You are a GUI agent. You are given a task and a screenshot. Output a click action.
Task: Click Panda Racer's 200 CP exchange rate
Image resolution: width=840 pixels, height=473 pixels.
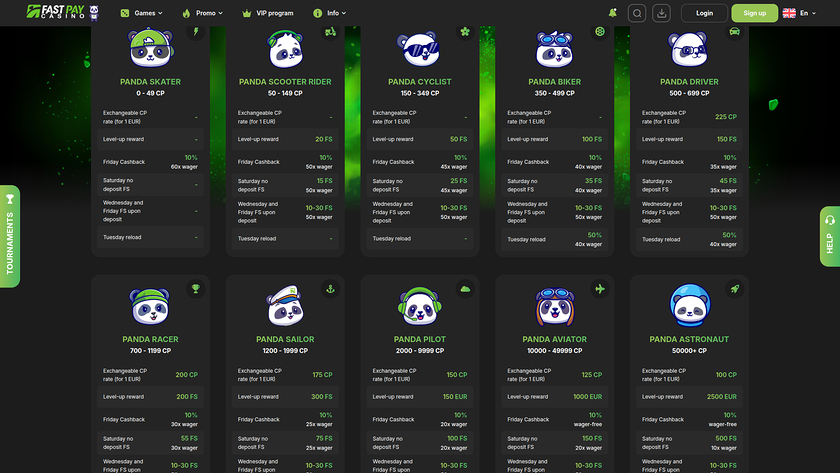(186, 375)
